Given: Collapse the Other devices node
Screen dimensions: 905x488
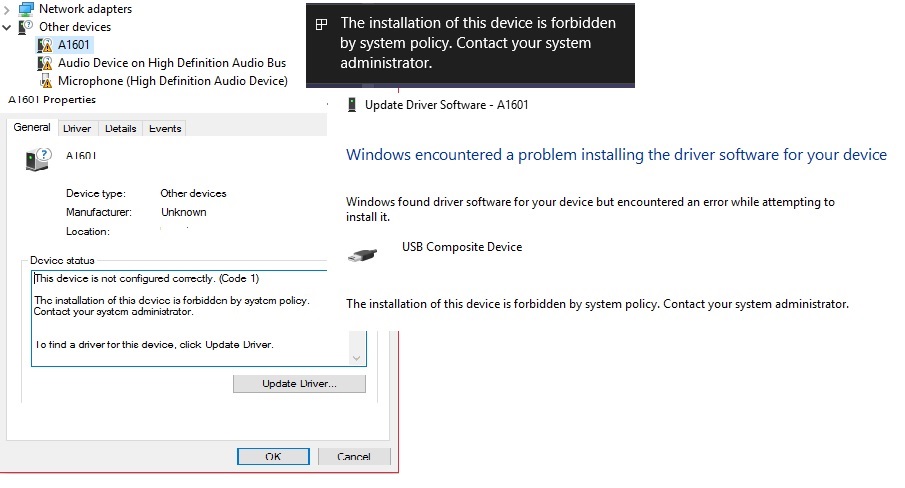Looking at the screenshot, I should pyautogui.click(x=8, y=27).
